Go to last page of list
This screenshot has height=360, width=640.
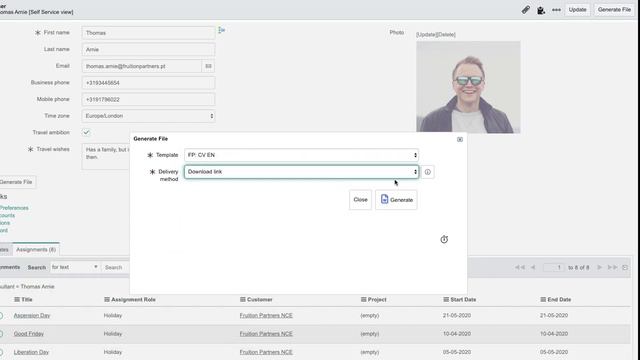(612, 267)
